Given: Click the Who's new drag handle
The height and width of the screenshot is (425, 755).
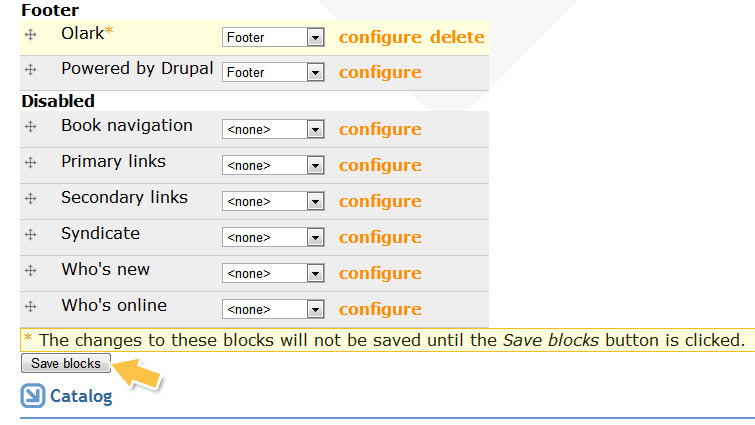Looking at the screenshot, I should pos(31,272).
